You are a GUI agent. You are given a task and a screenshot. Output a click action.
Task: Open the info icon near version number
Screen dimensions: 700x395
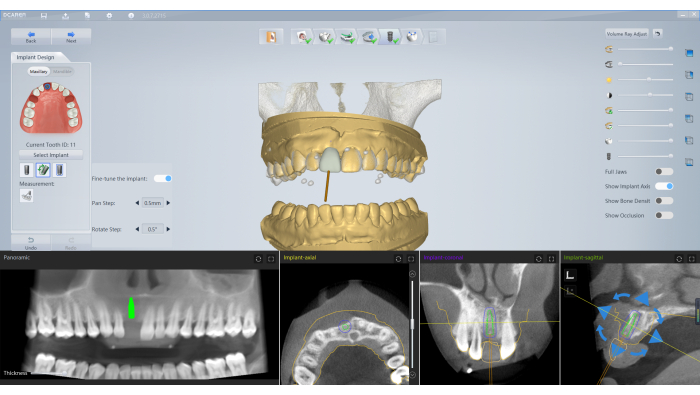131,16
